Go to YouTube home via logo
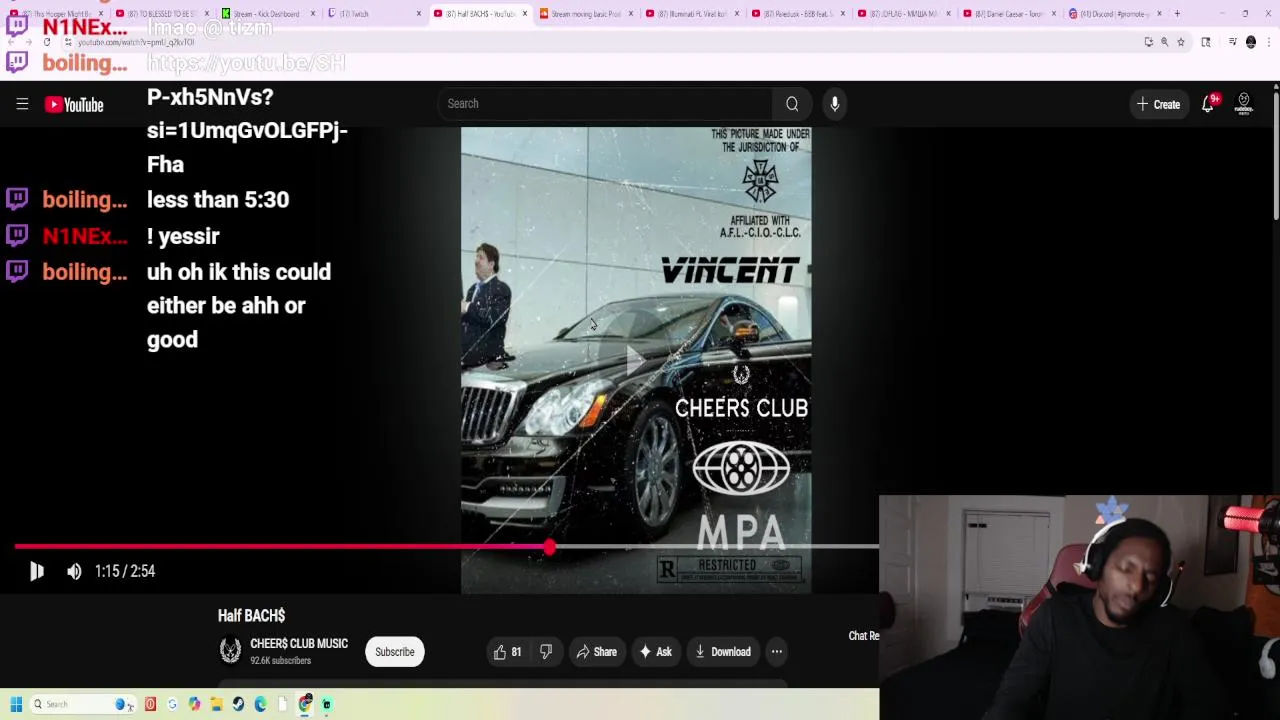This screenshot has width=1280, height=720. 74,104
